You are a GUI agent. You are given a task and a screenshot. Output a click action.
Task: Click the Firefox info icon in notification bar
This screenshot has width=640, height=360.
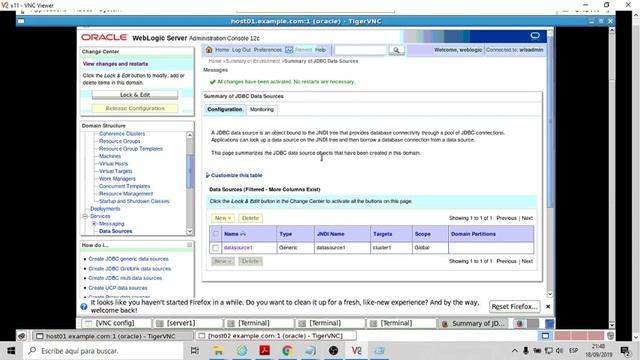tap(84, 307)
